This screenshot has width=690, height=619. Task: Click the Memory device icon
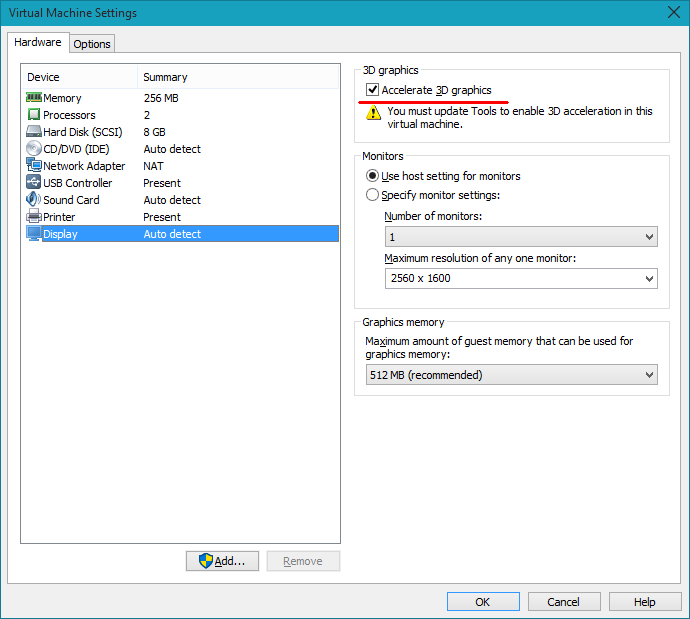[34, 97]
